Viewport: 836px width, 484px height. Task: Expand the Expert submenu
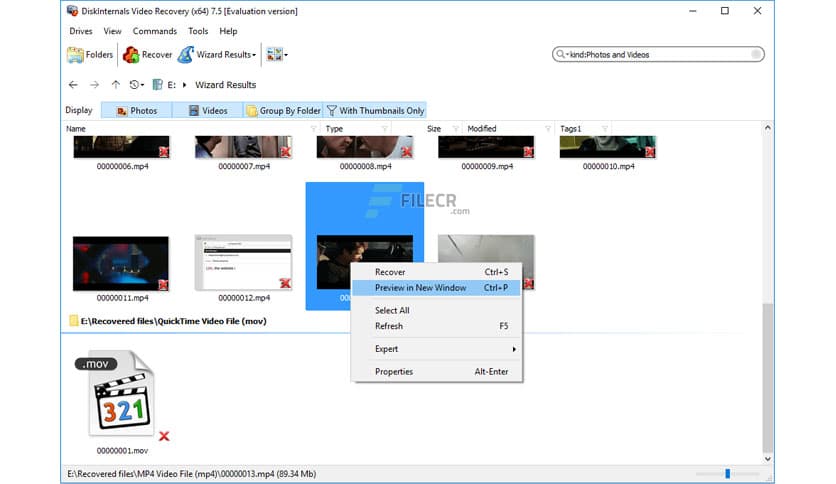436,349
